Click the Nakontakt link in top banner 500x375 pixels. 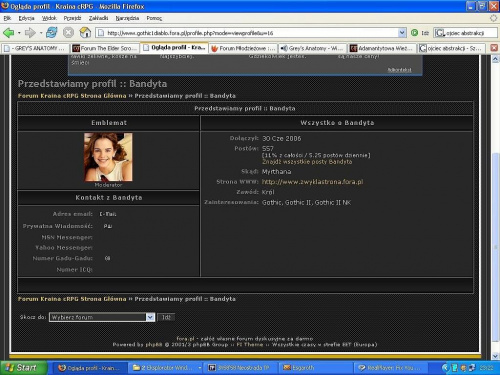click(399, 70)
